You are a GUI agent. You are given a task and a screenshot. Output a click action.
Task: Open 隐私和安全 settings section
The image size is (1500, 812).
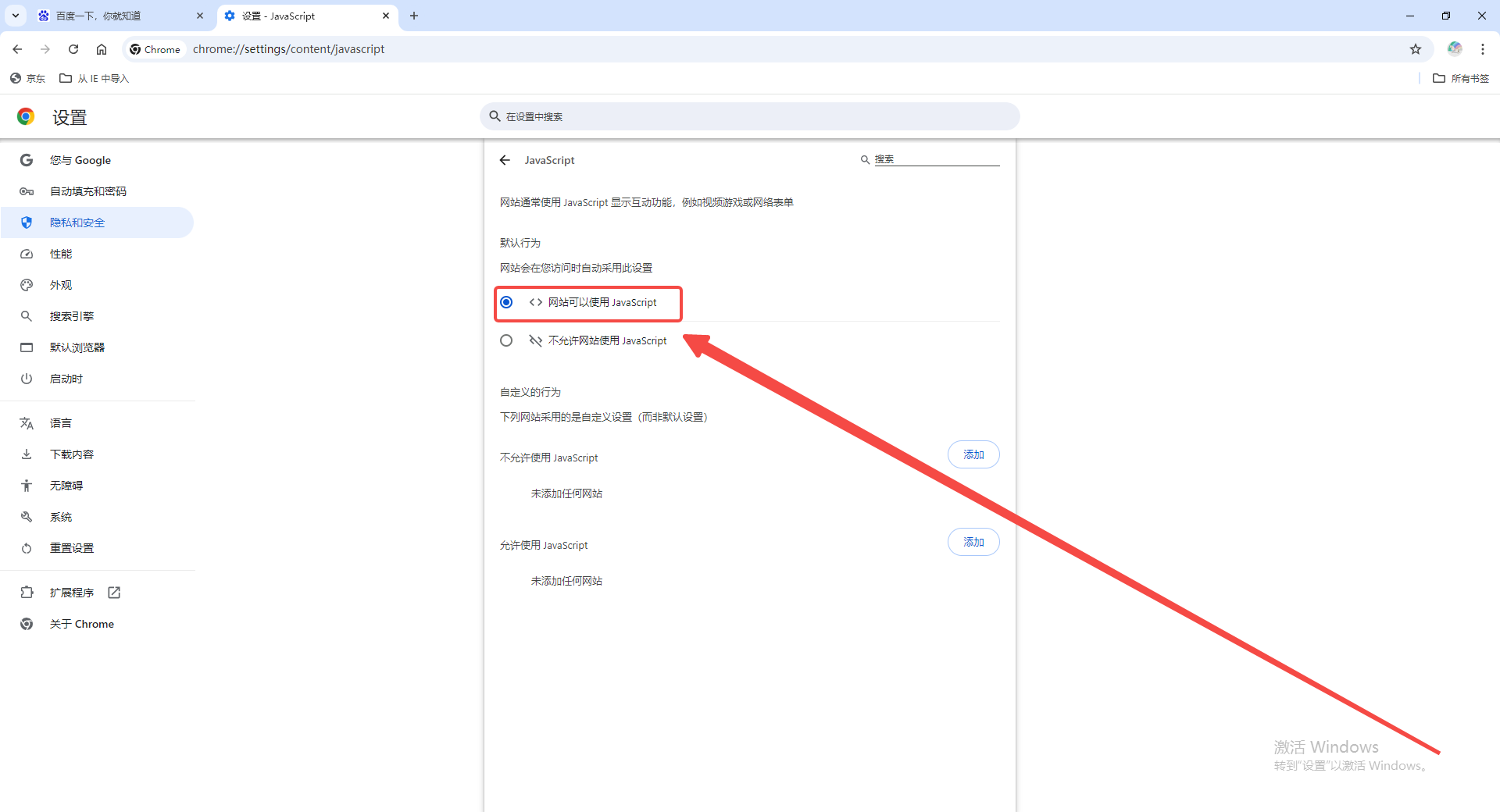click(97, 223)
